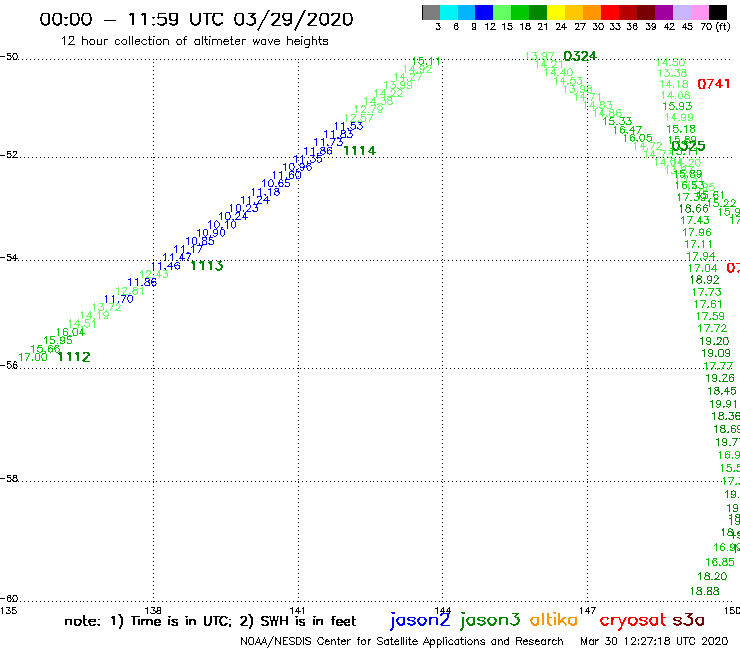The height and width of the screenshot is (650, 740).
Task: Click the 15.18 wave height value
Action: (681, 129)
